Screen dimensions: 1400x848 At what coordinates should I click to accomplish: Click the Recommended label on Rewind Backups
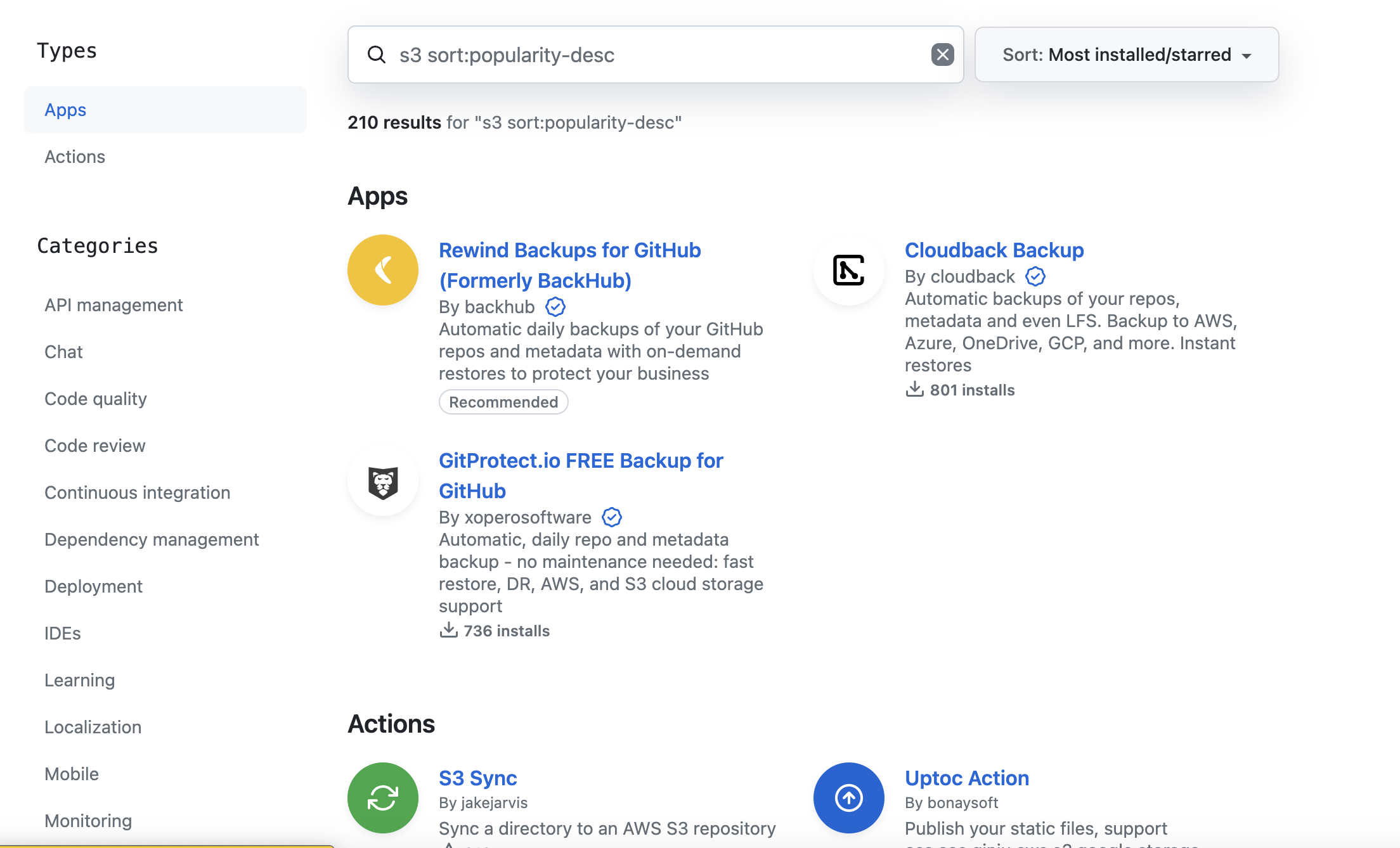point(503,402)
